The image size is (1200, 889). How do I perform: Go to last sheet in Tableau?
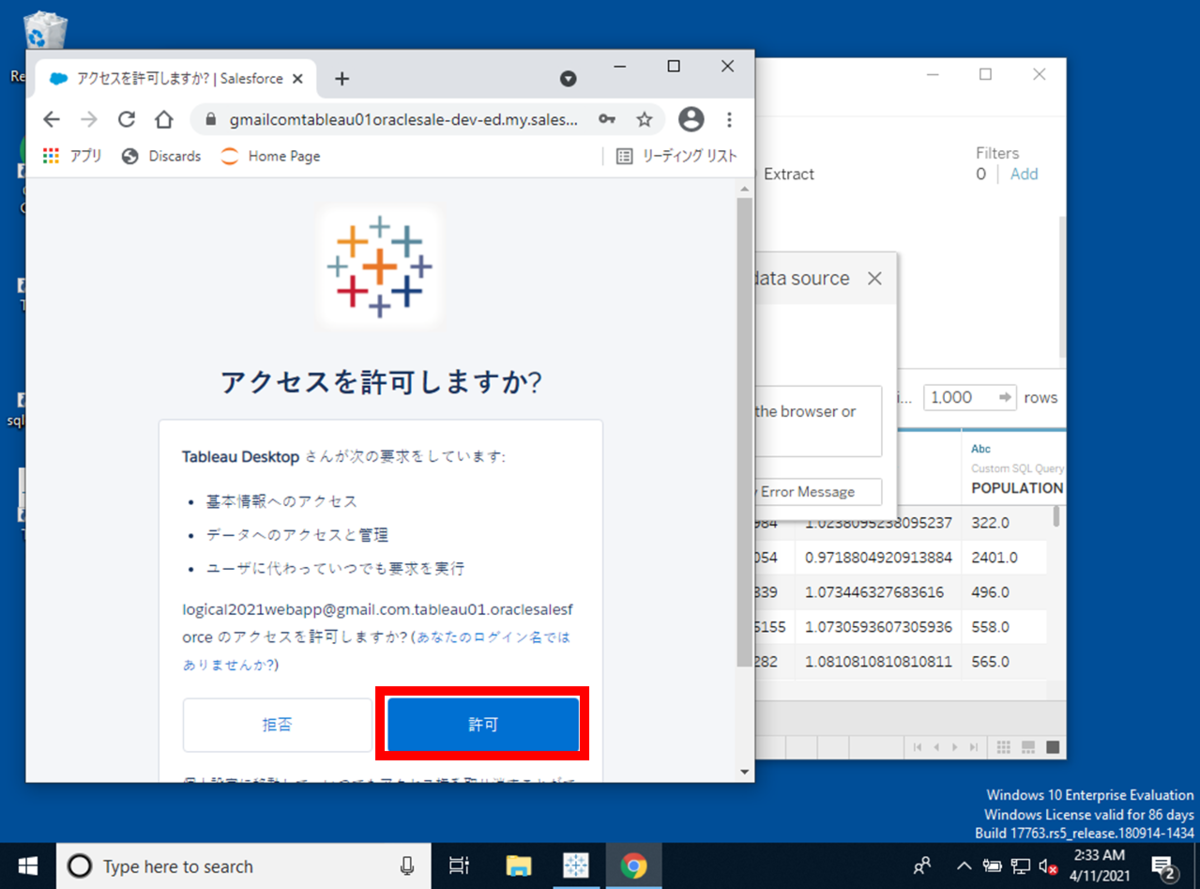974,747
